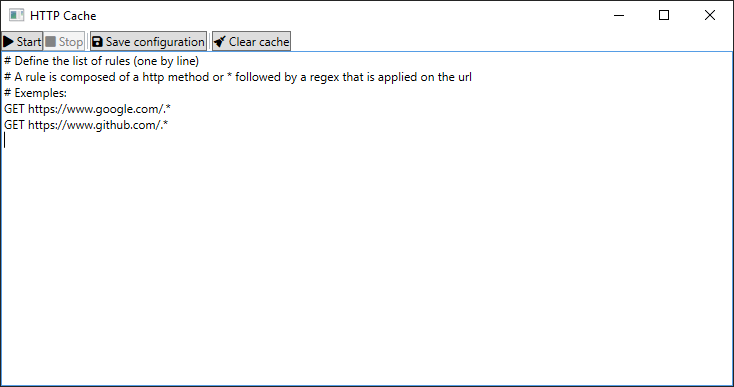
Task: Click the HTTP Cache window title text
Action: click(x=63, y=15)
